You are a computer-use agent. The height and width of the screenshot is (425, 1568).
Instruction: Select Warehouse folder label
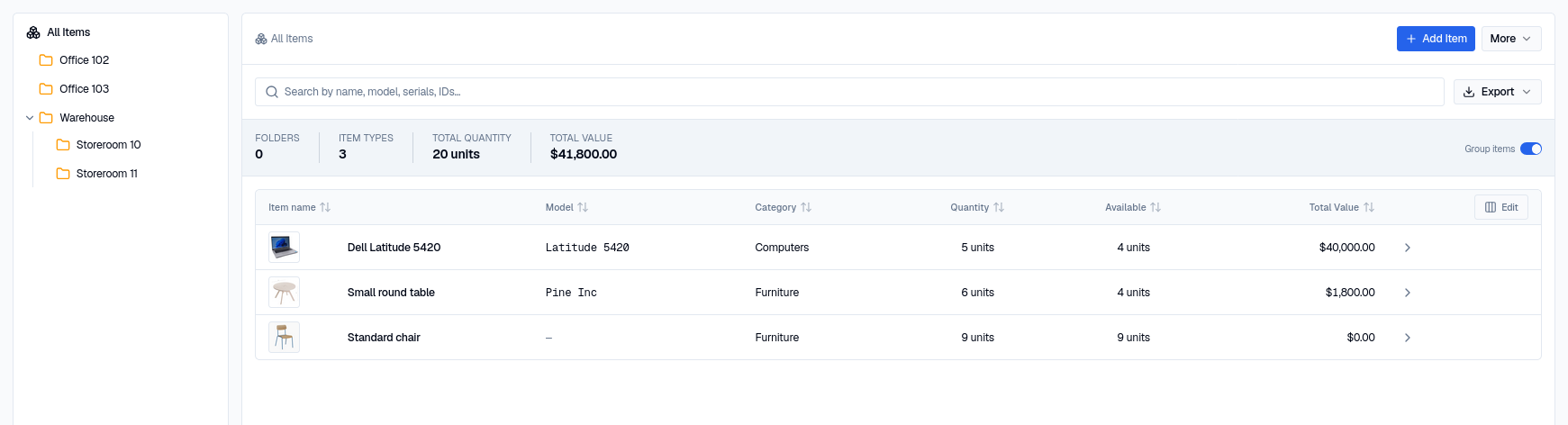[87, 118]
